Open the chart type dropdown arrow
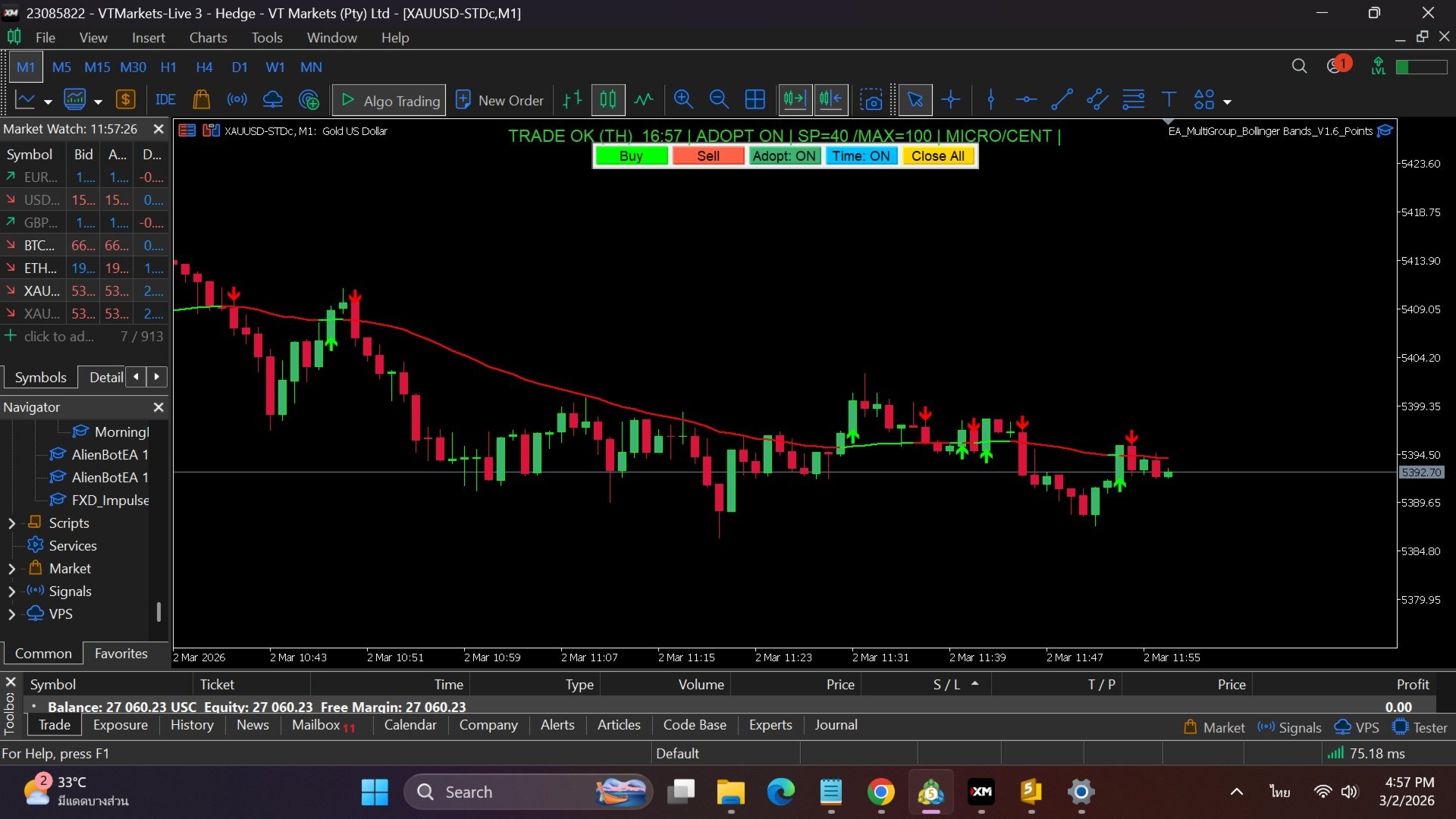 tap(48, 101)
